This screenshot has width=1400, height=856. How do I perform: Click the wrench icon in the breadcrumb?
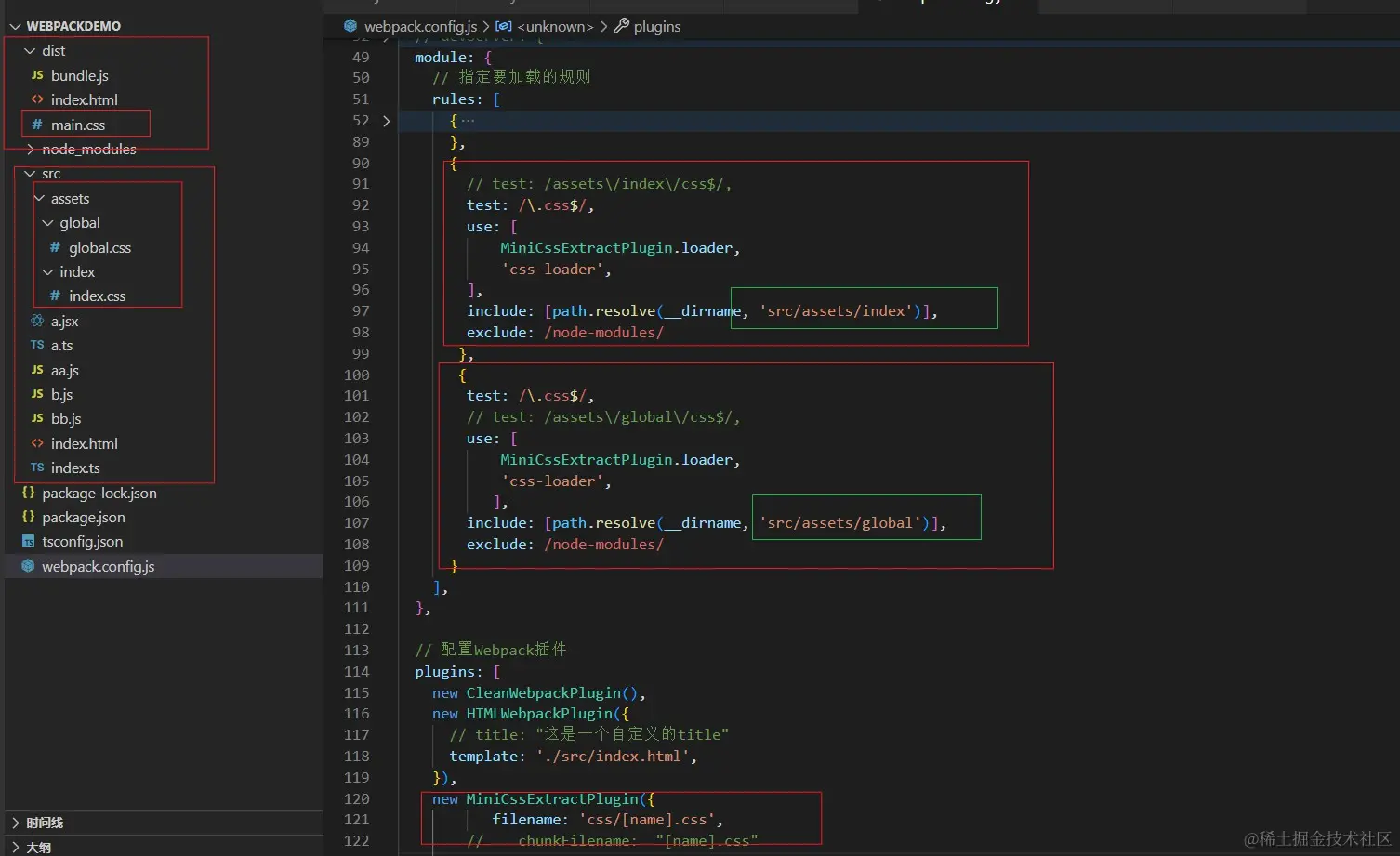(621, 26)
